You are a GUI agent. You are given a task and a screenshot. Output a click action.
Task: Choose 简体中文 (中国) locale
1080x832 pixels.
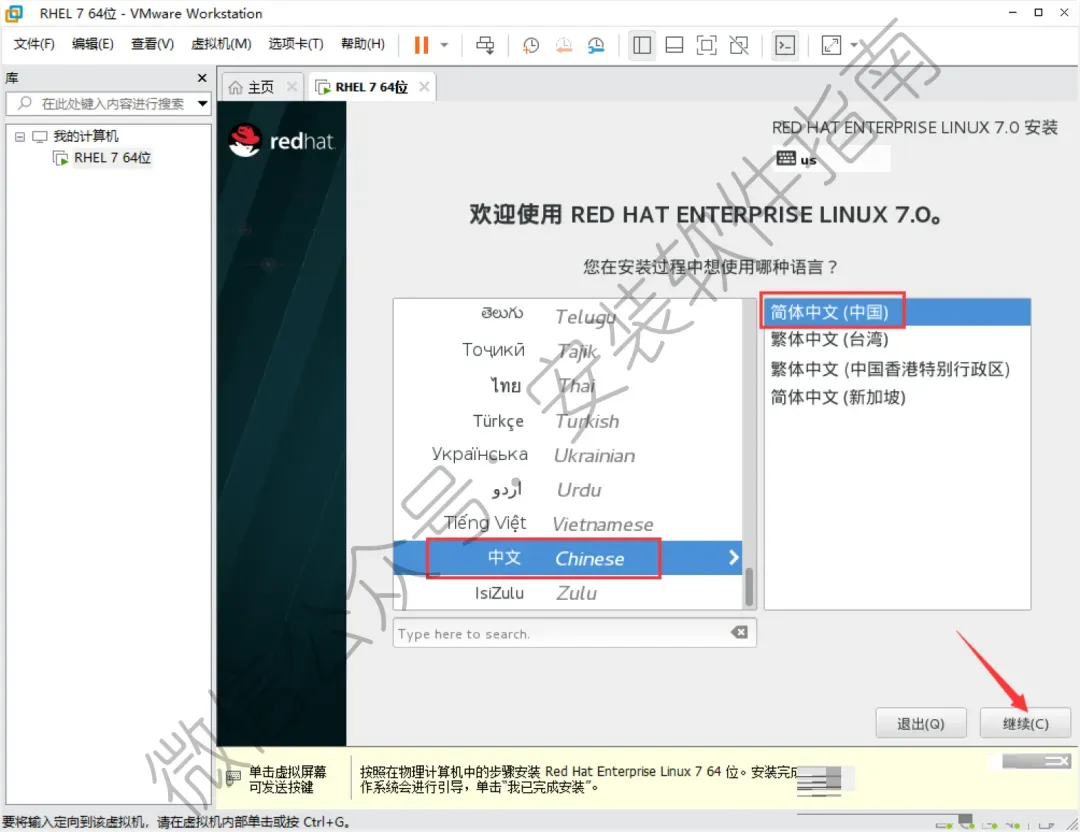coord(897,312)
